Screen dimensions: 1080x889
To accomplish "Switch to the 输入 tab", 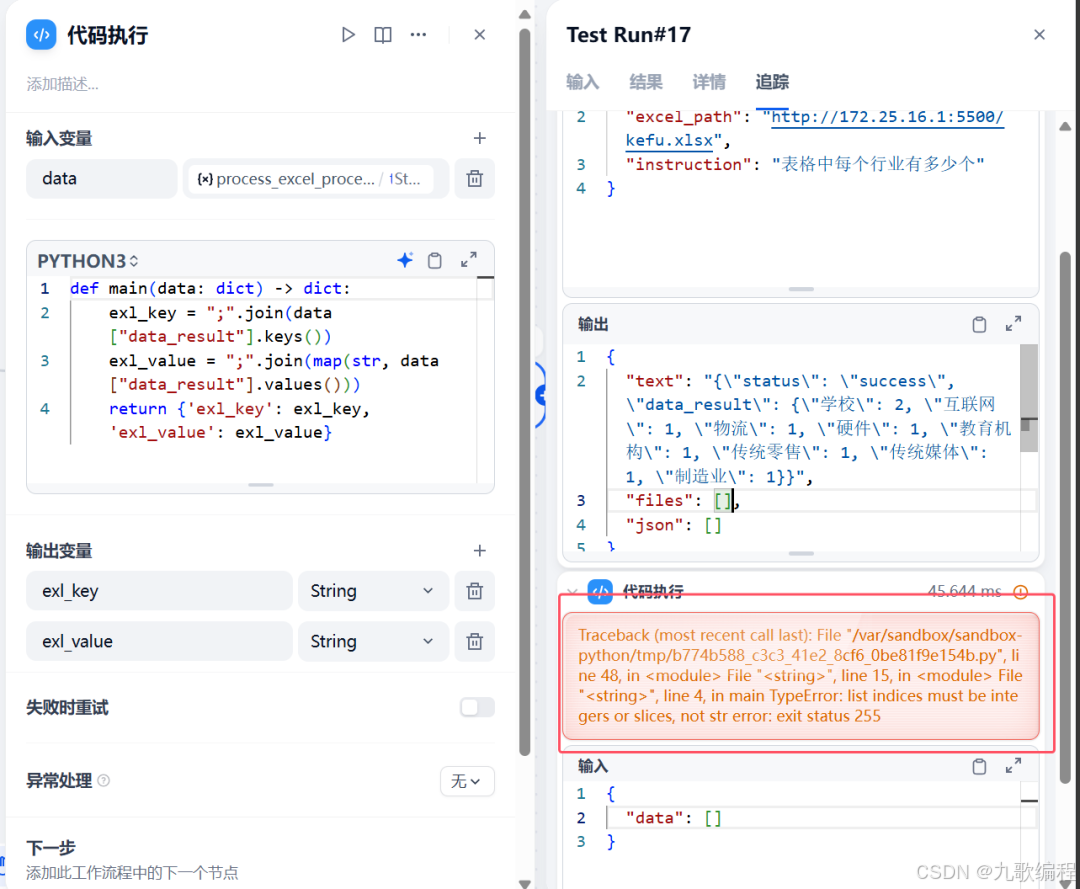I will (583, 82).
